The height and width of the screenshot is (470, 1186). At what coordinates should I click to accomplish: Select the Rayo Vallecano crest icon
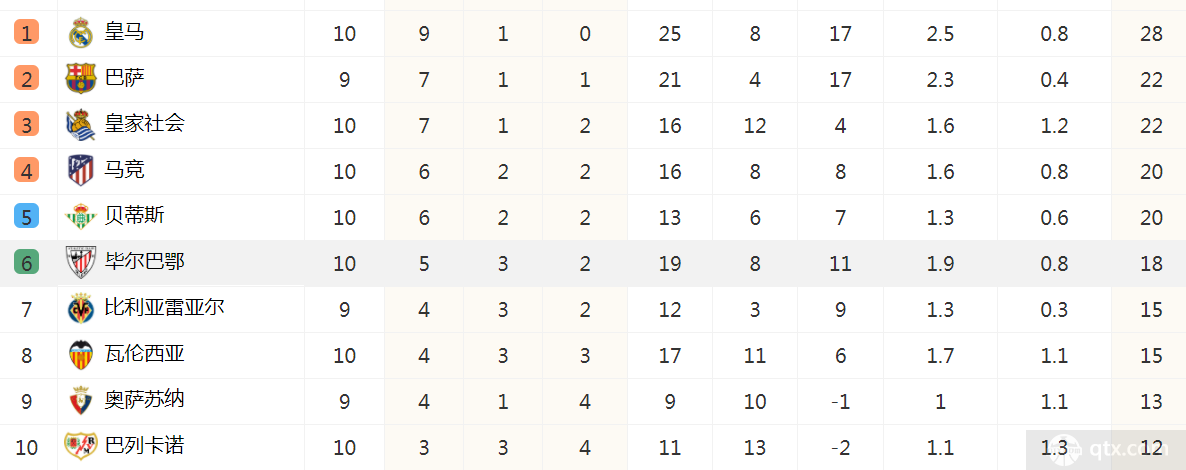click(80, 447)
